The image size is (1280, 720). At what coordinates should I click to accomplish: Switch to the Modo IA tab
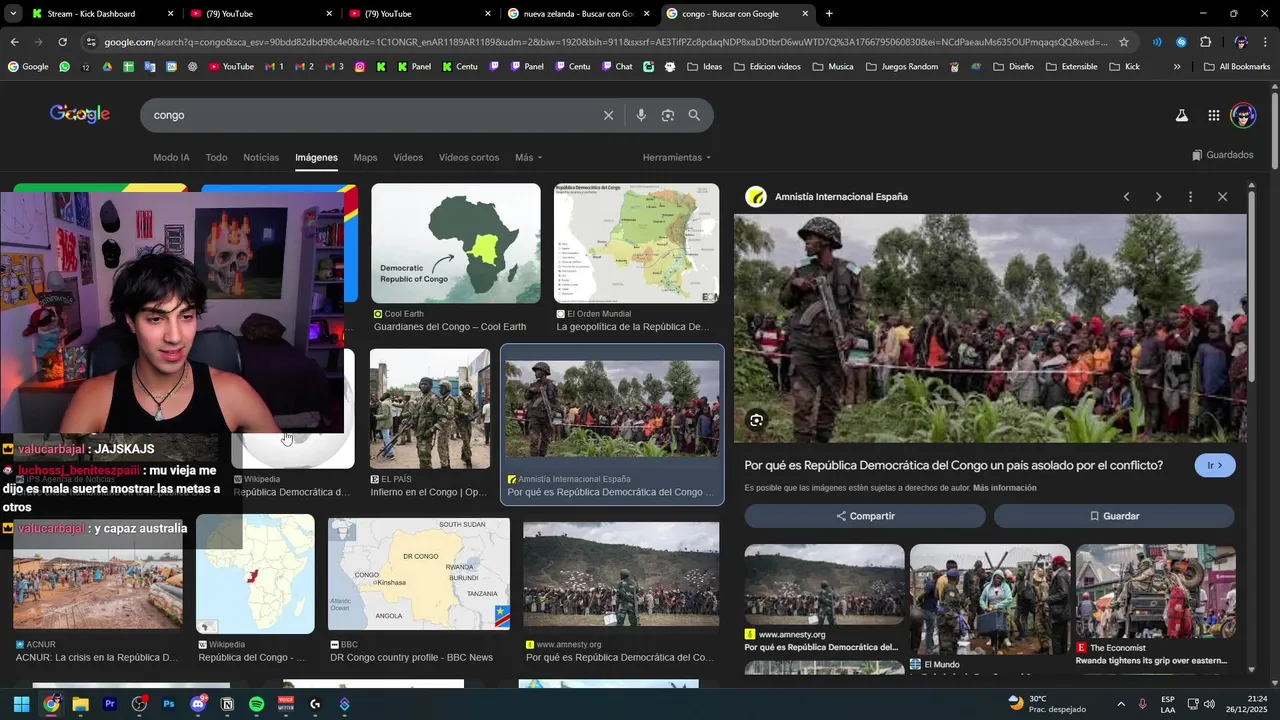[171, 157]
